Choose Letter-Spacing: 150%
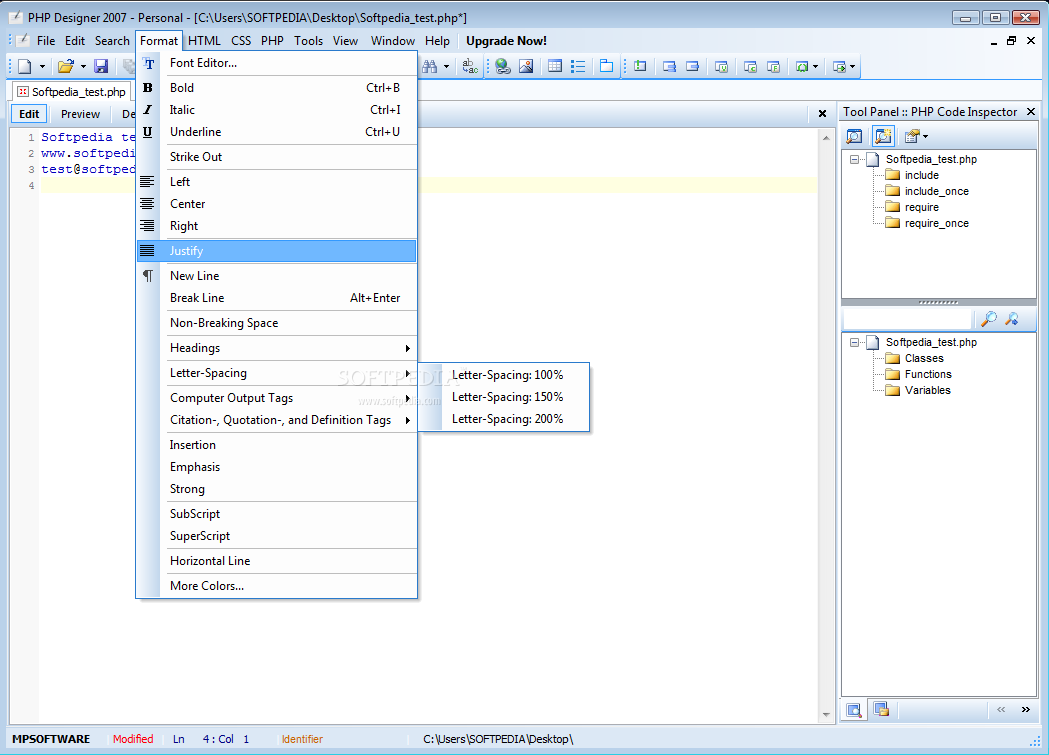The width and height of the screenshot is (1049, 755). point(507,397)
